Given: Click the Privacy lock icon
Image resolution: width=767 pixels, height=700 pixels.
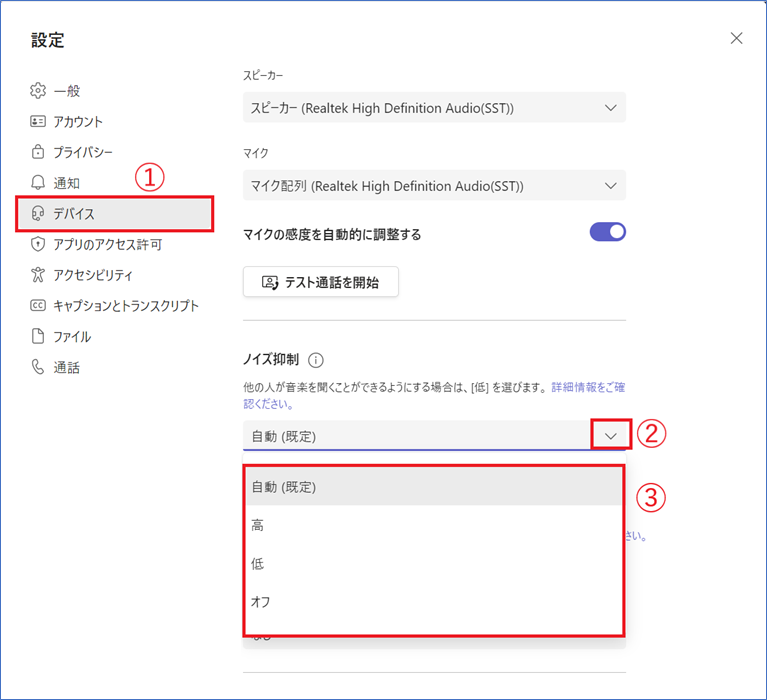Looking at the screenshot, I should [38, 153].
